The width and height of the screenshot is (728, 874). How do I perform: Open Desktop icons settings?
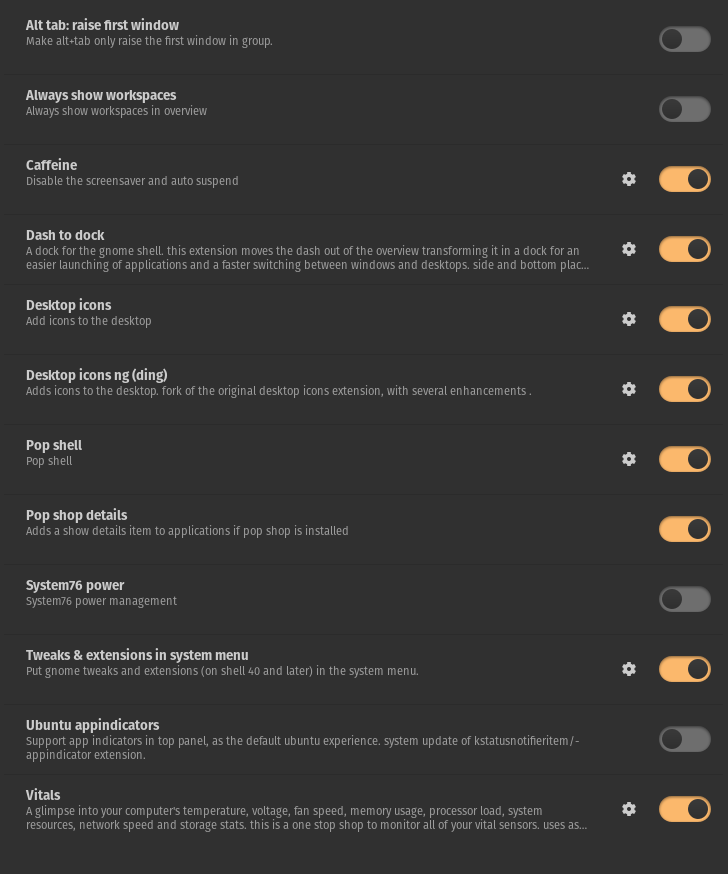pyautogui.click(x=629, y=319)
